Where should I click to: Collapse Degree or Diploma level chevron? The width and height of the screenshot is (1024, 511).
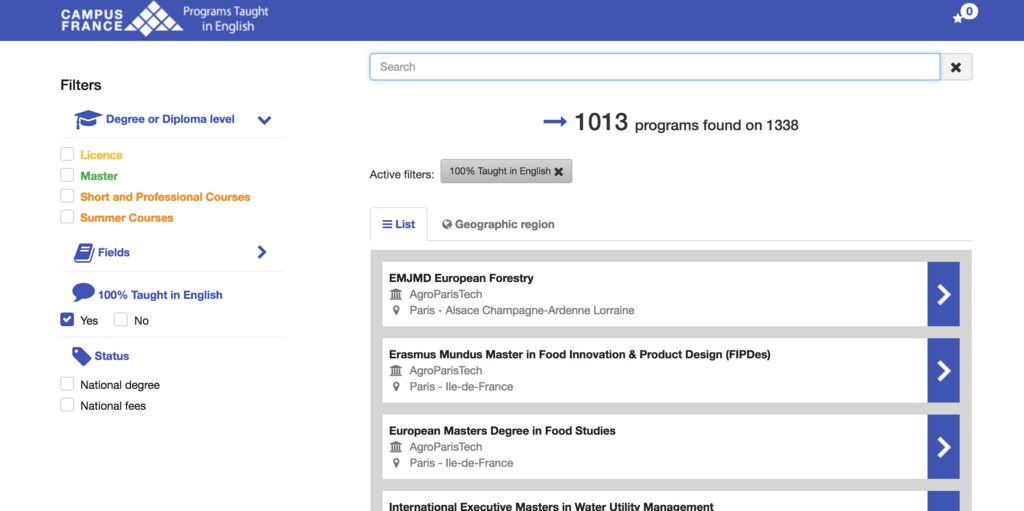click(264, 120)
